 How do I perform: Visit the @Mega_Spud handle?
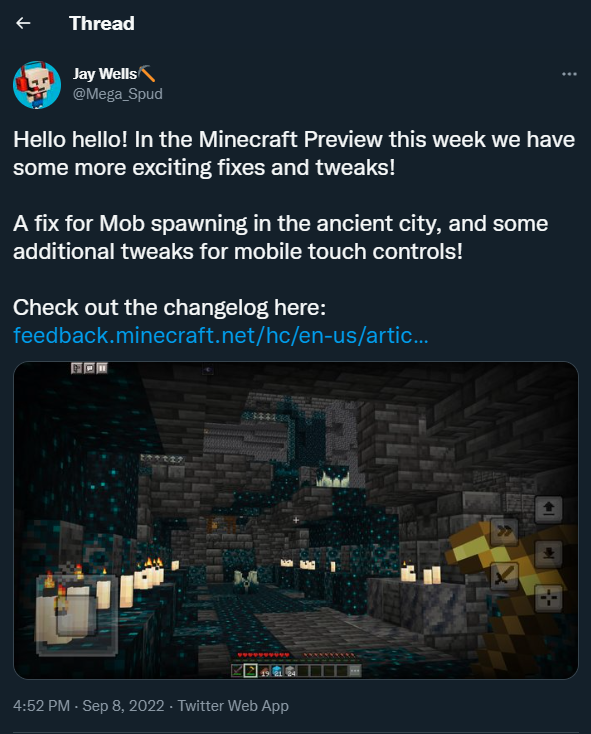point(117,94)
